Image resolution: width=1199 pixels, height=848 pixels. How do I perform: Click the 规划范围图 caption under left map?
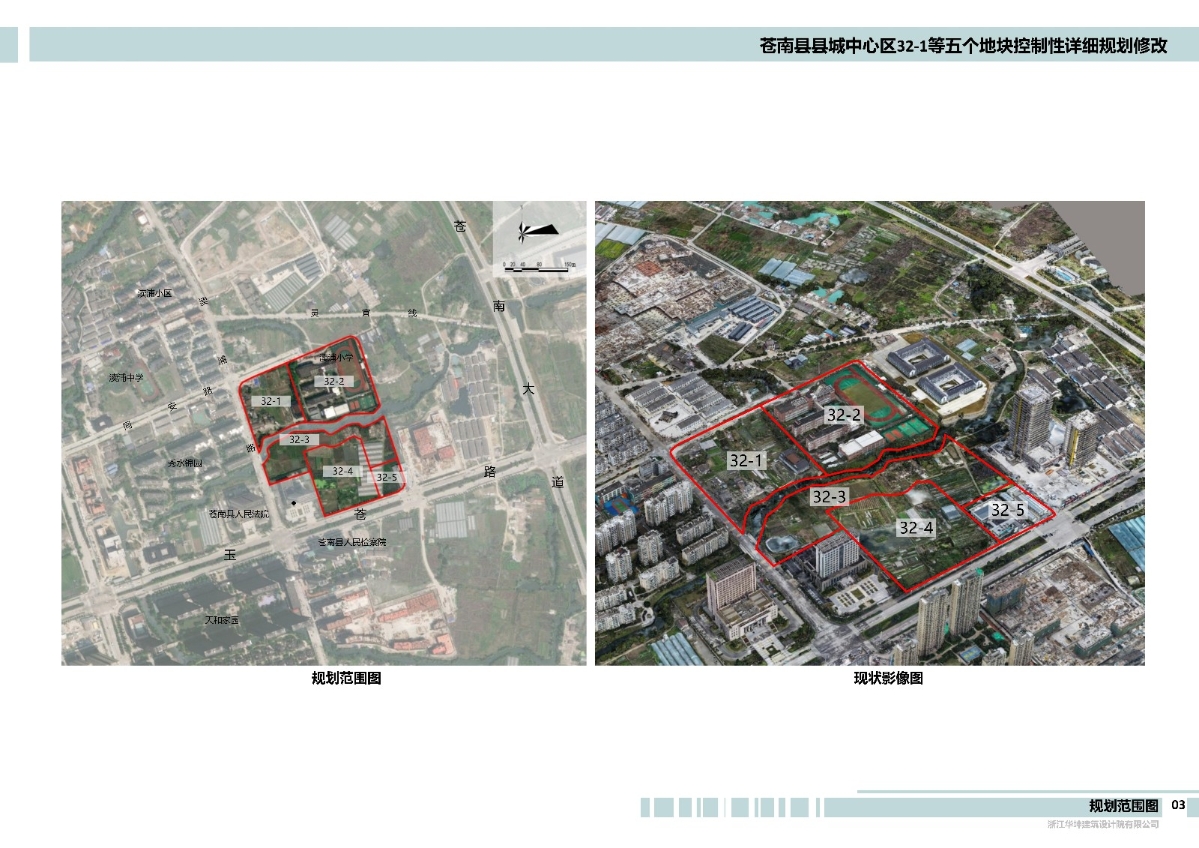(346, 679)
